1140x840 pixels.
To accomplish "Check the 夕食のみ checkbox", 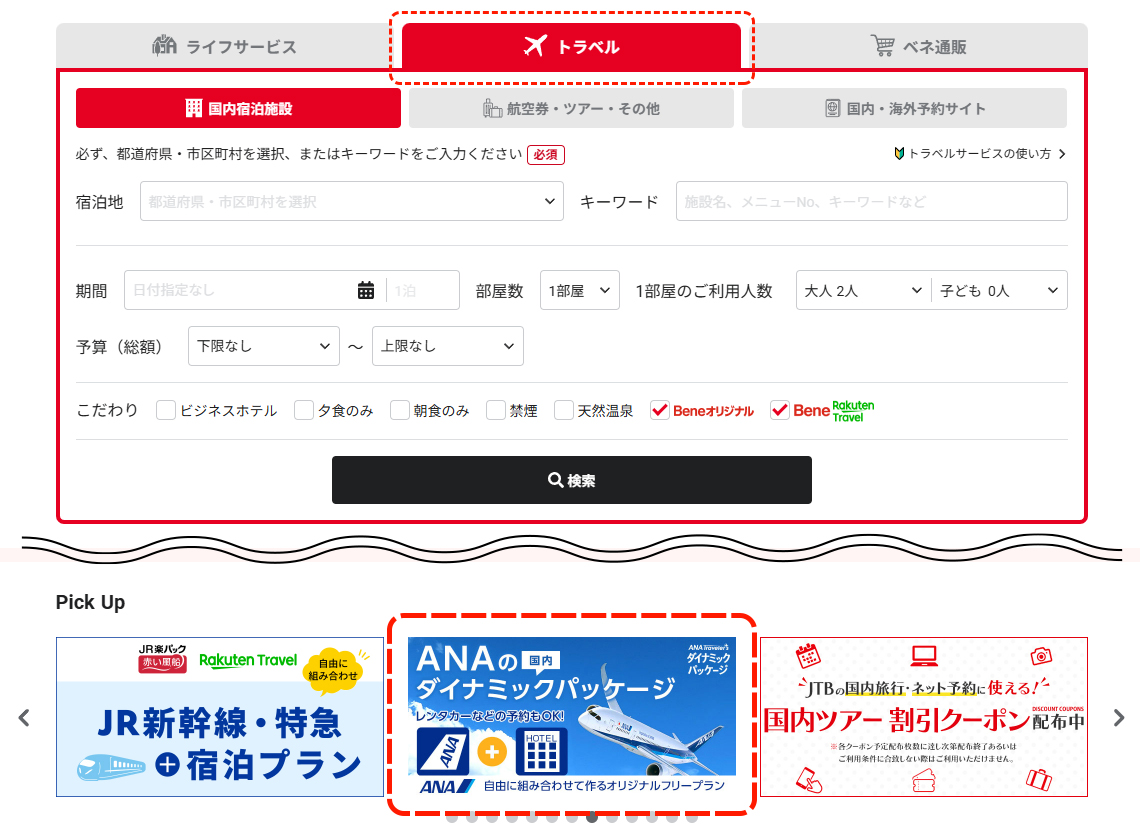I will (304, 410).
